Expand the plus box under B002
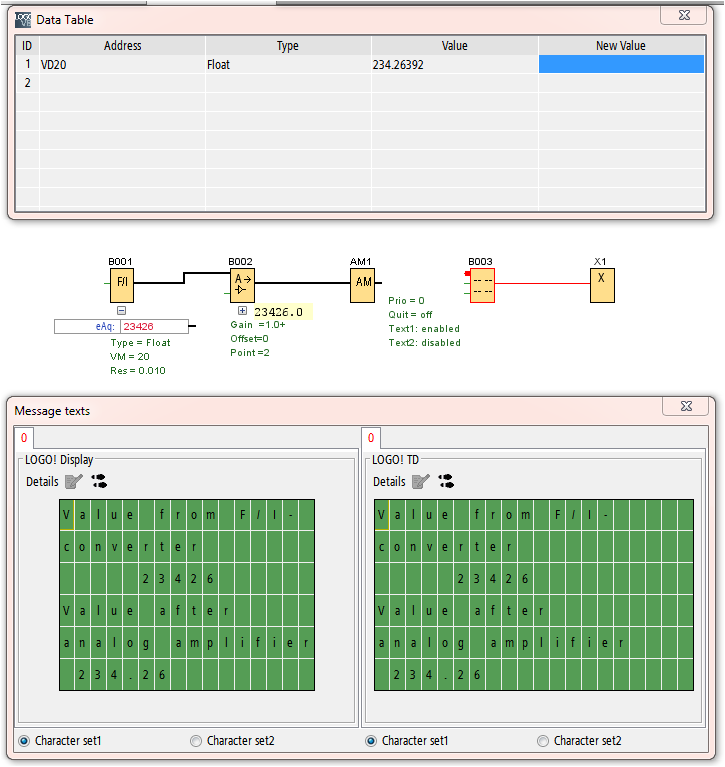Screen dimensions: 725x767 coord(242,312)
